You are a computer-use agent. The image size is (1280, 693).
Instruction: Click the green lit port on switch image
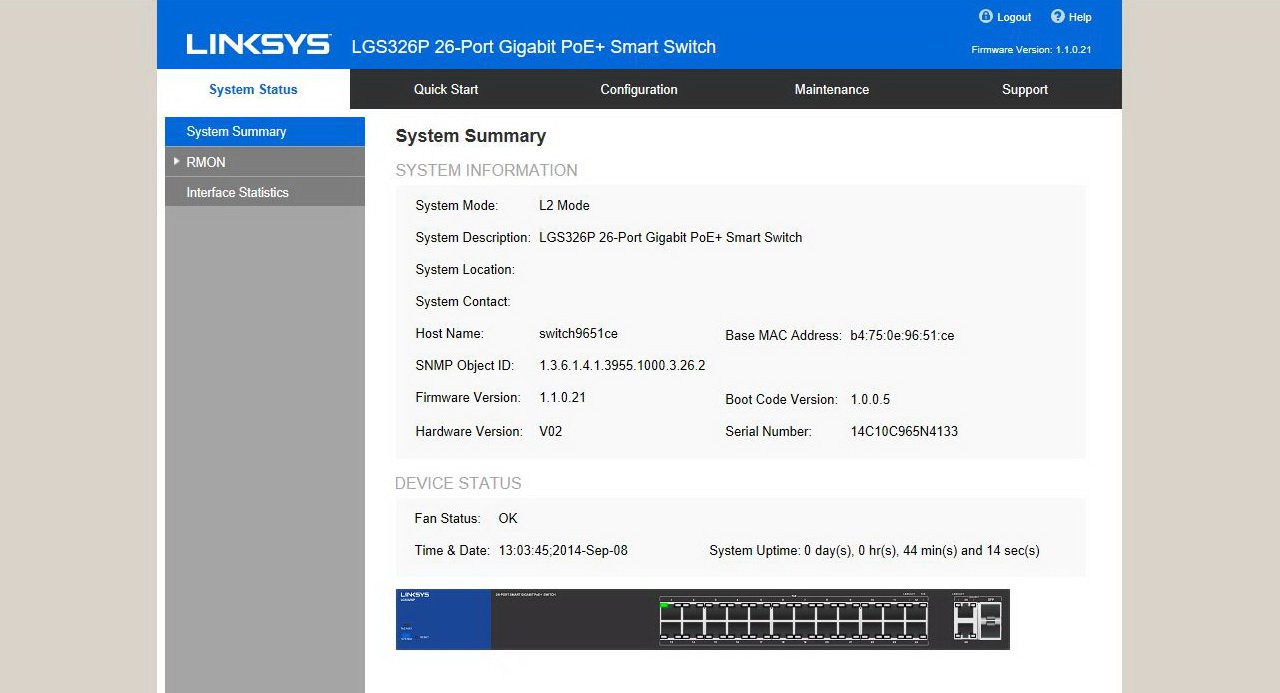[x=664, y=605]
